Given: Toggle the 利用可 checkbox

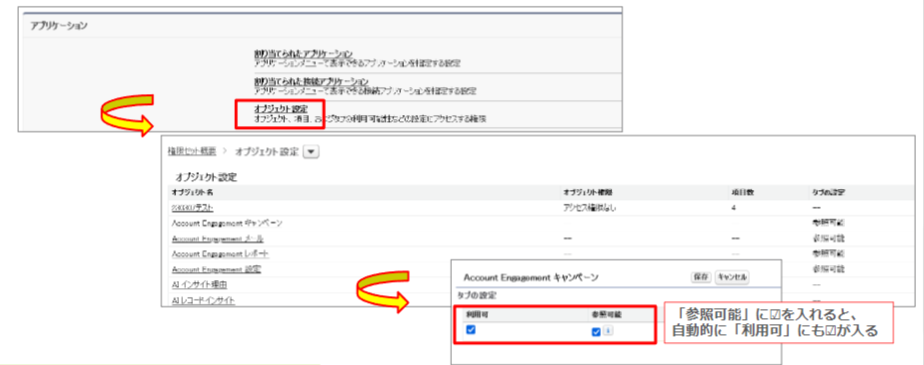Looking at the screenshot, I should tap(470, 330).
